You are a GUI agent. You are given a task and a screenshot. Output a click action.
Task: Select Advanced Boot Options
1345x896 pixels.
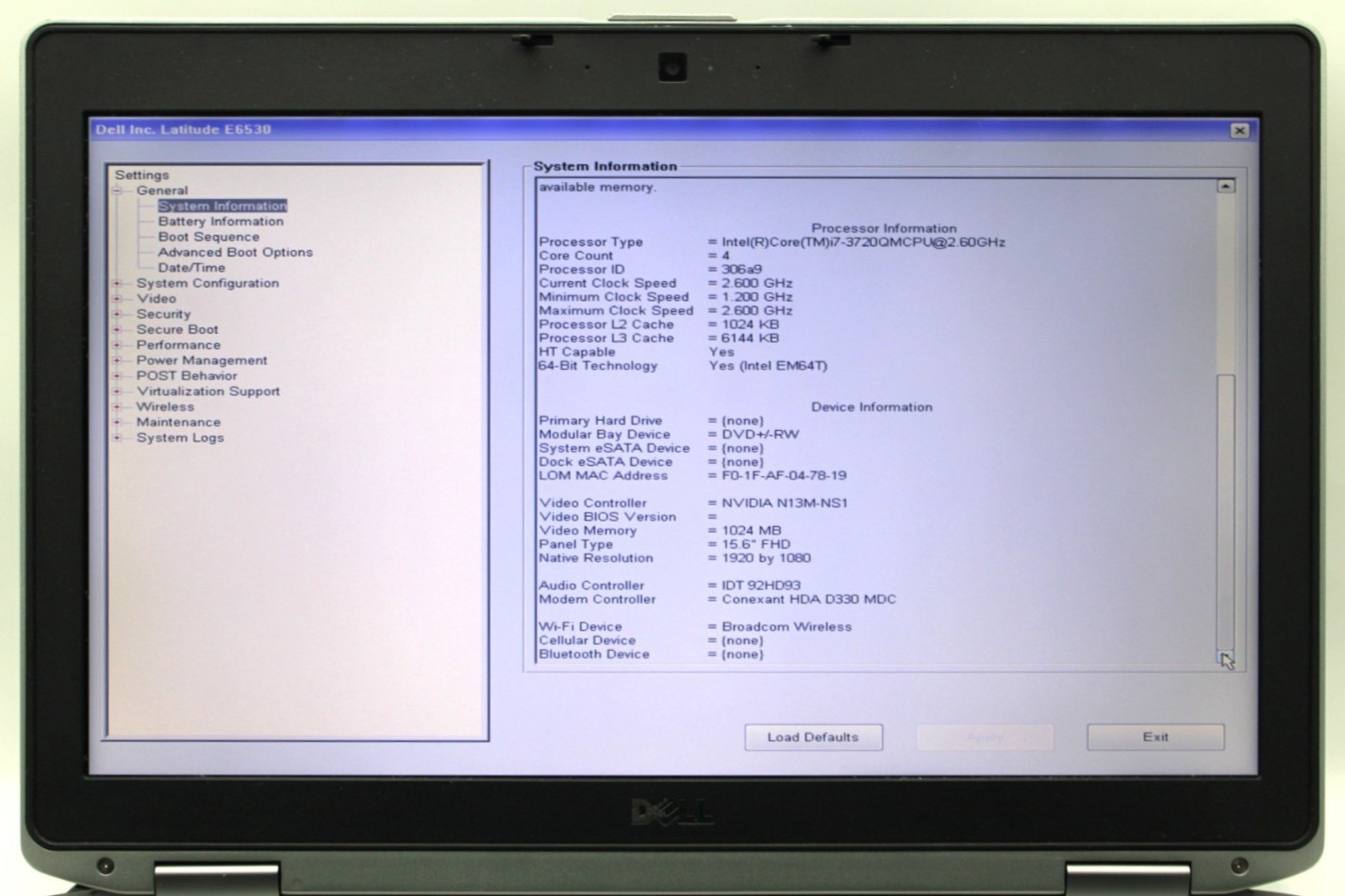pyautogui.click(x=235, y=252)
